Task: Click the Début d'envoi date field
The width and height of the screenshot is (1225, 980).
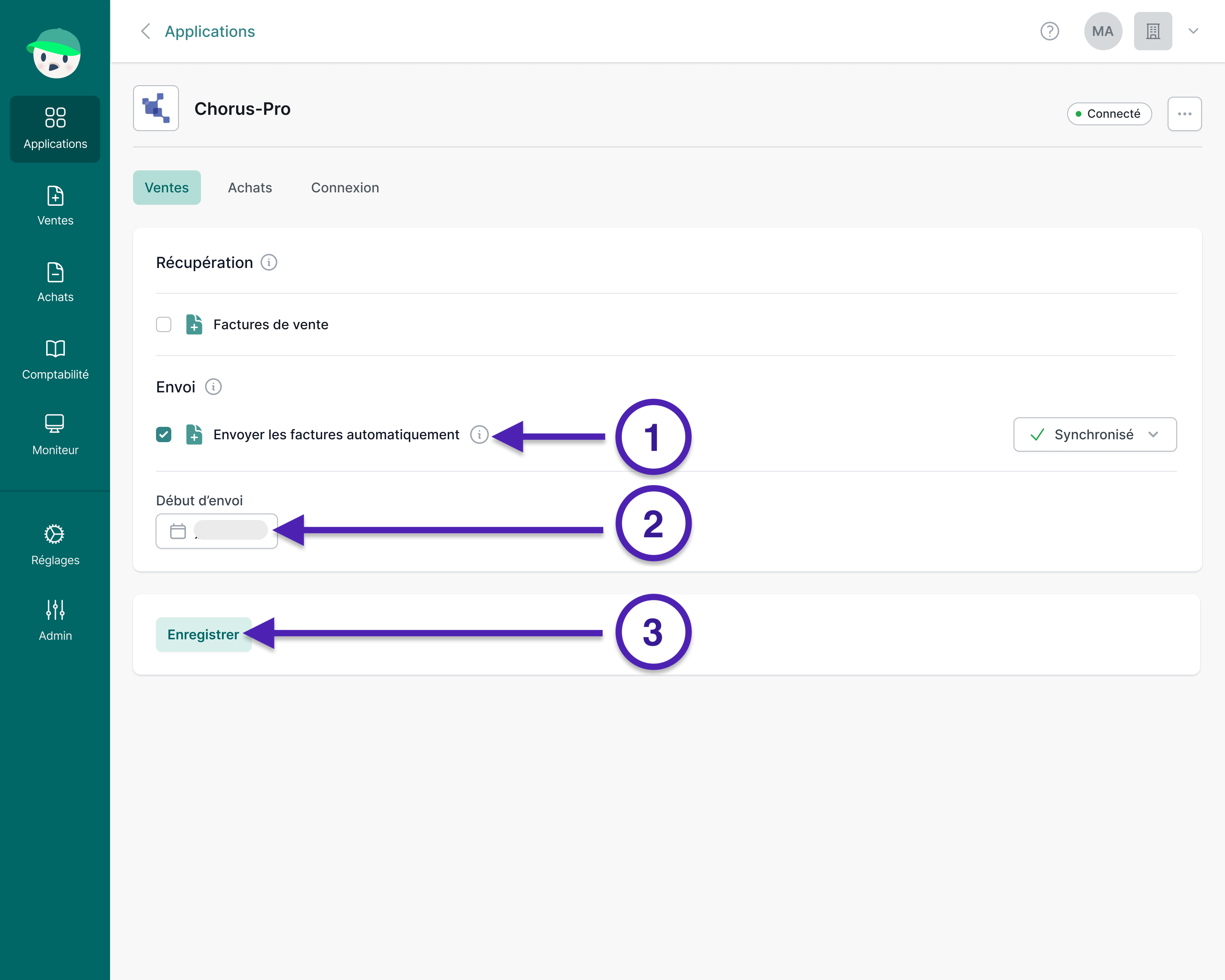Action: (217, 531)
